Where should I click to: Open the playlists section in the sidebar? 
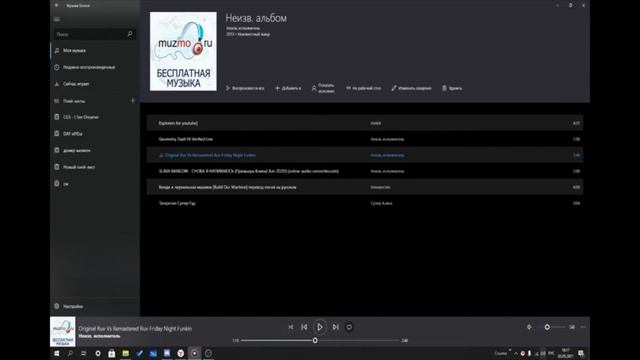(x=89, y=101)
